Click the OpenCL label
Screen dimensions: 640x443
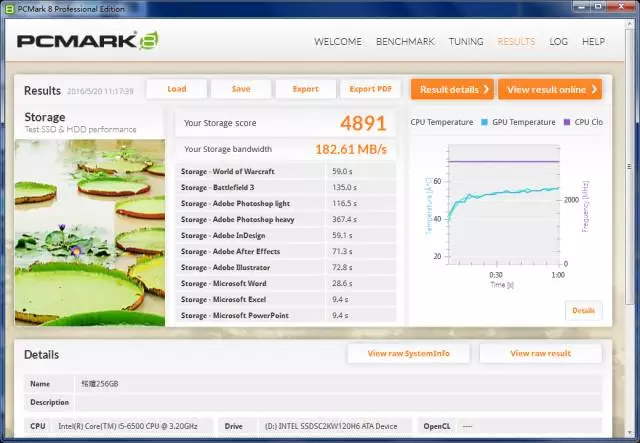point(437,426)
